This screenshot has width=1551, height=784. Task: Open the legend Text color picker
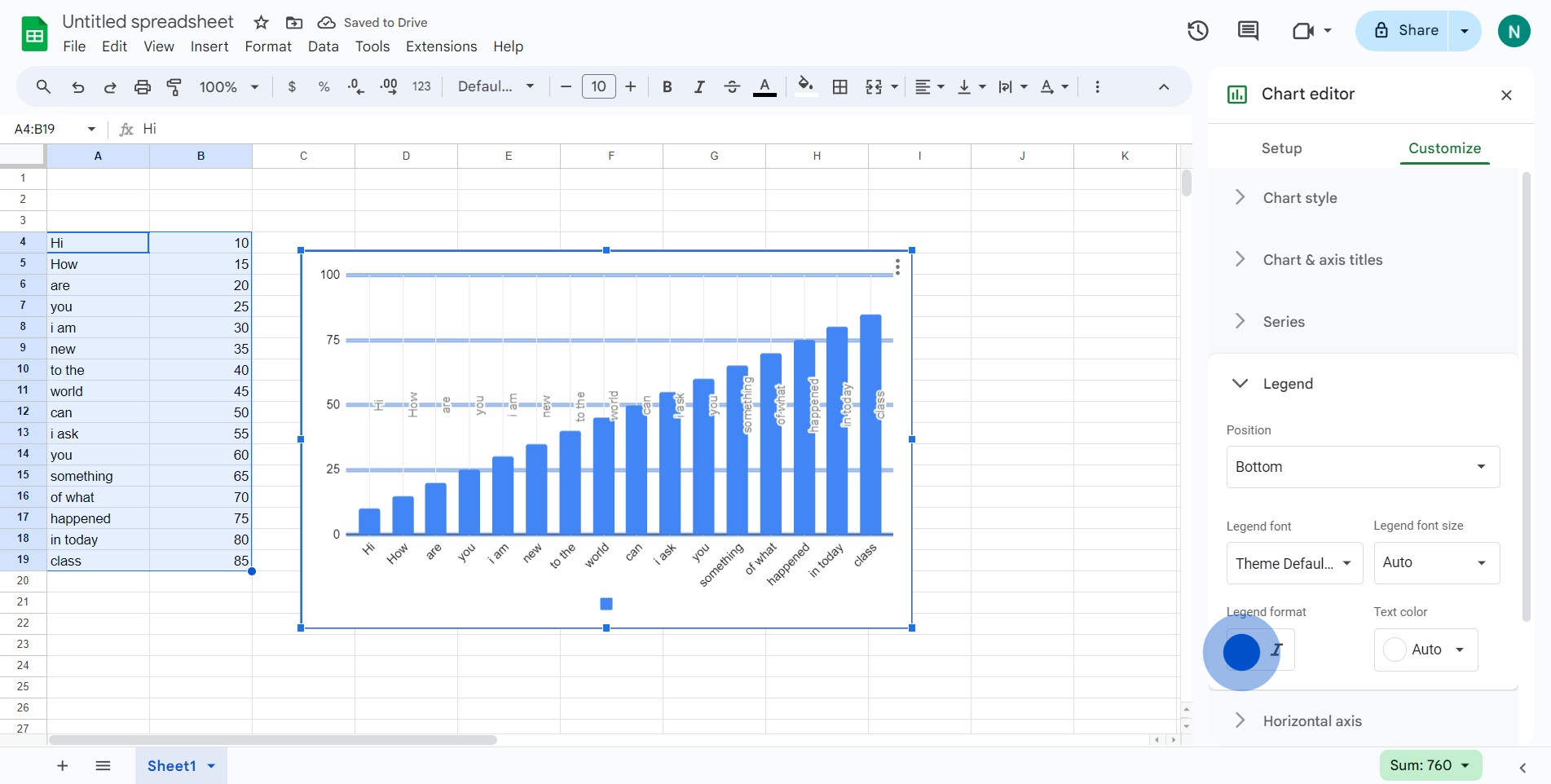(1425, 650)
